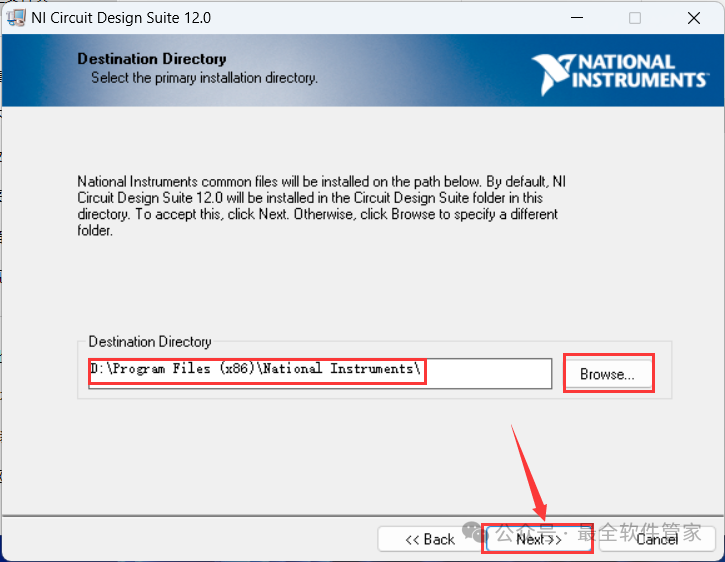Cancel the installation wizard
The height and width of the screenshot is (562, 725).
(x=657, y=539)
